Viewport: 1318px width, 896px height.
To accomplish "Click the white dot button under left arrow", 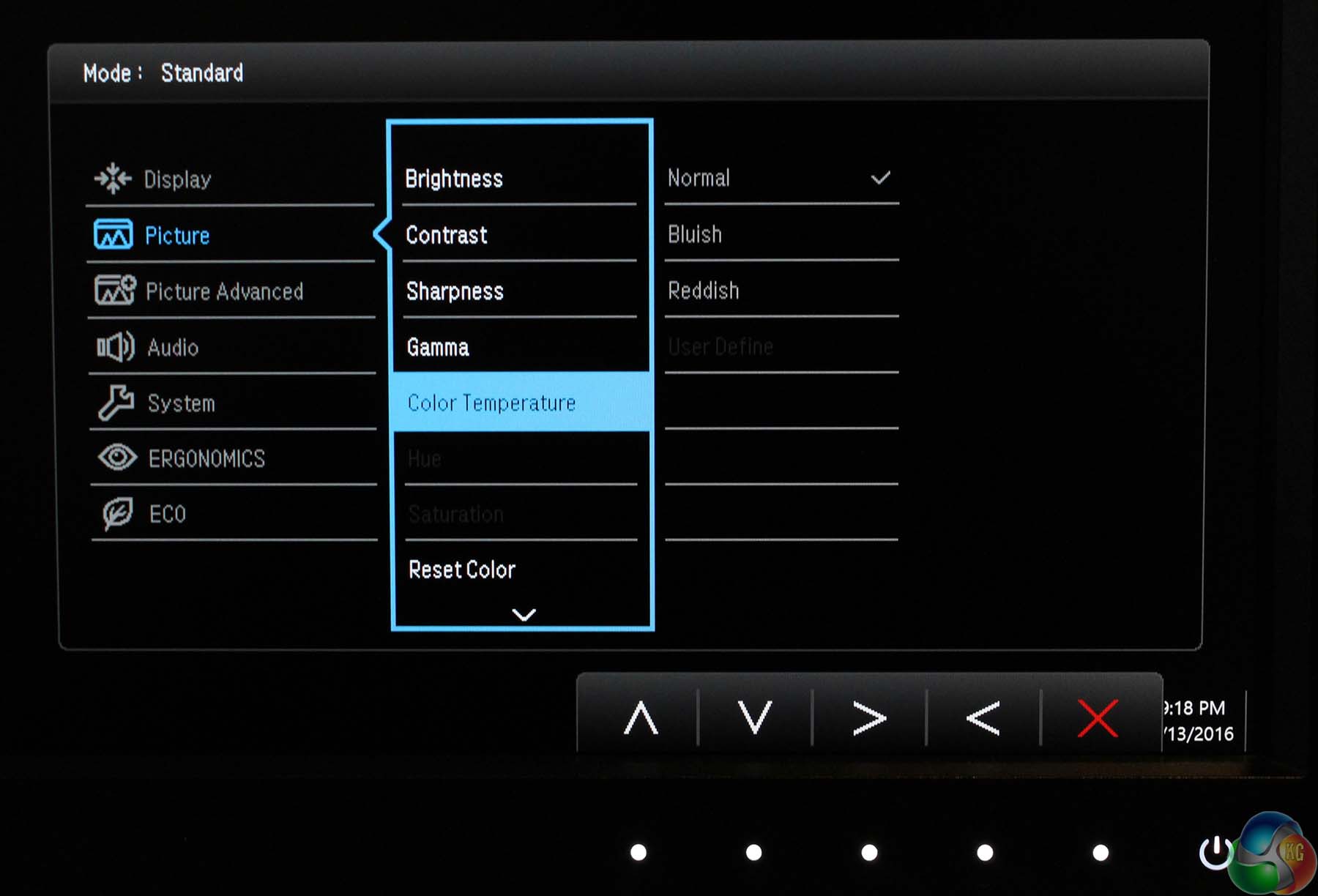I will click(985, 852).
